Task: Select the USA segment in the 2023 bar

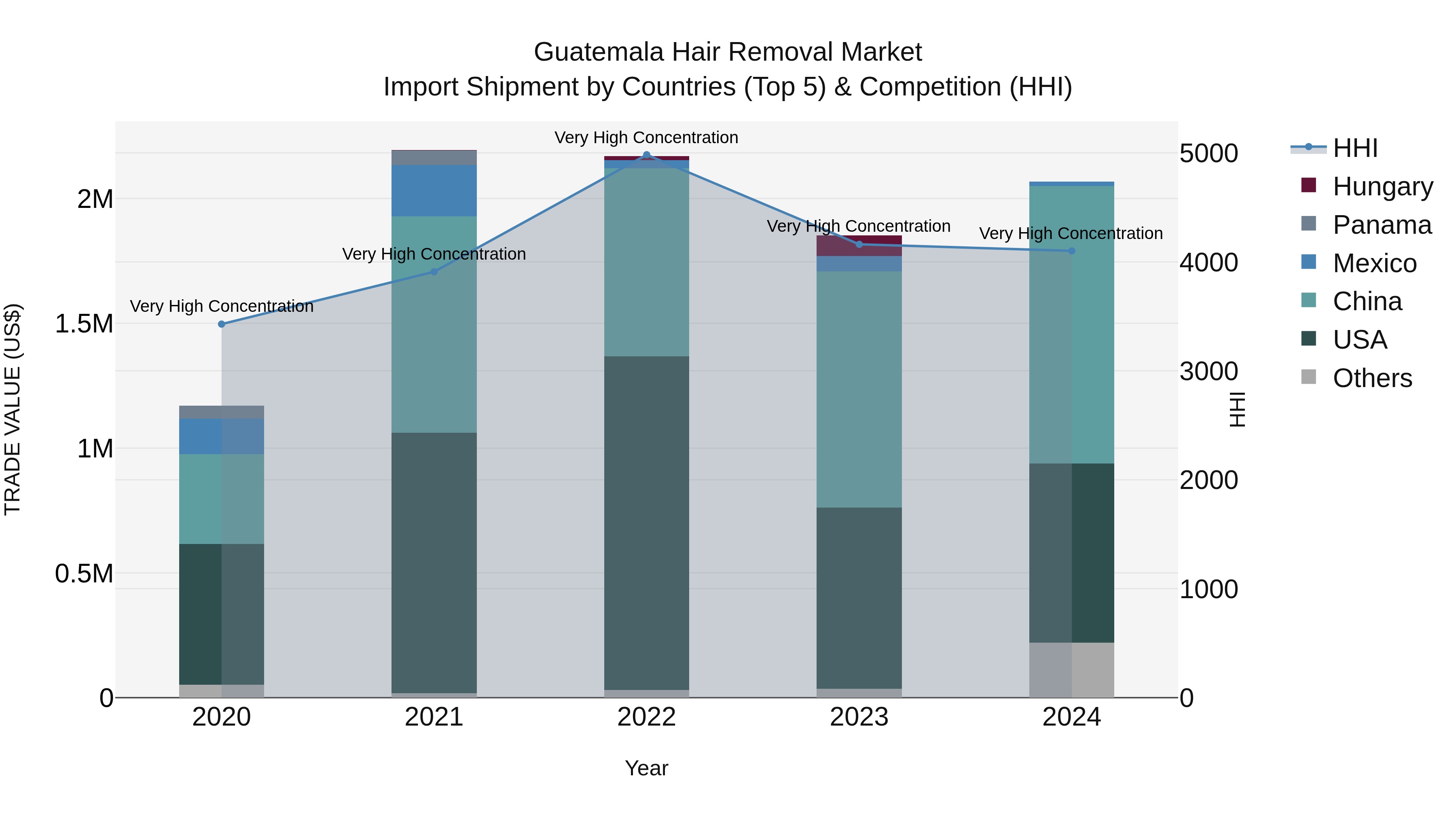Action: pos(859,598)
